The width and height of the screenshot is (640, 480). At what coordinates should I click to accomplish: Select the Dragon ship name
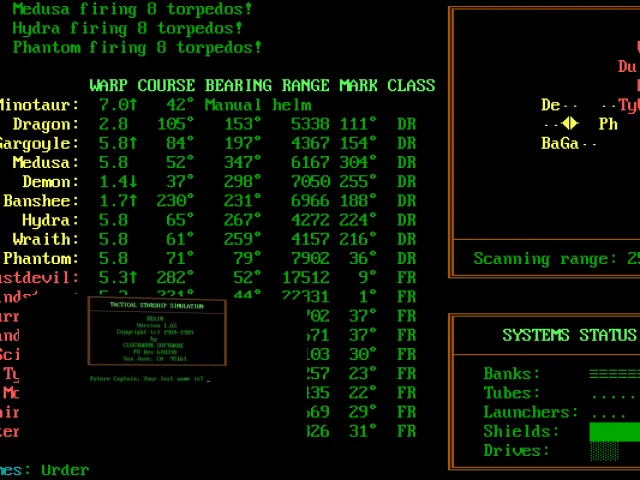coord(45,124)
